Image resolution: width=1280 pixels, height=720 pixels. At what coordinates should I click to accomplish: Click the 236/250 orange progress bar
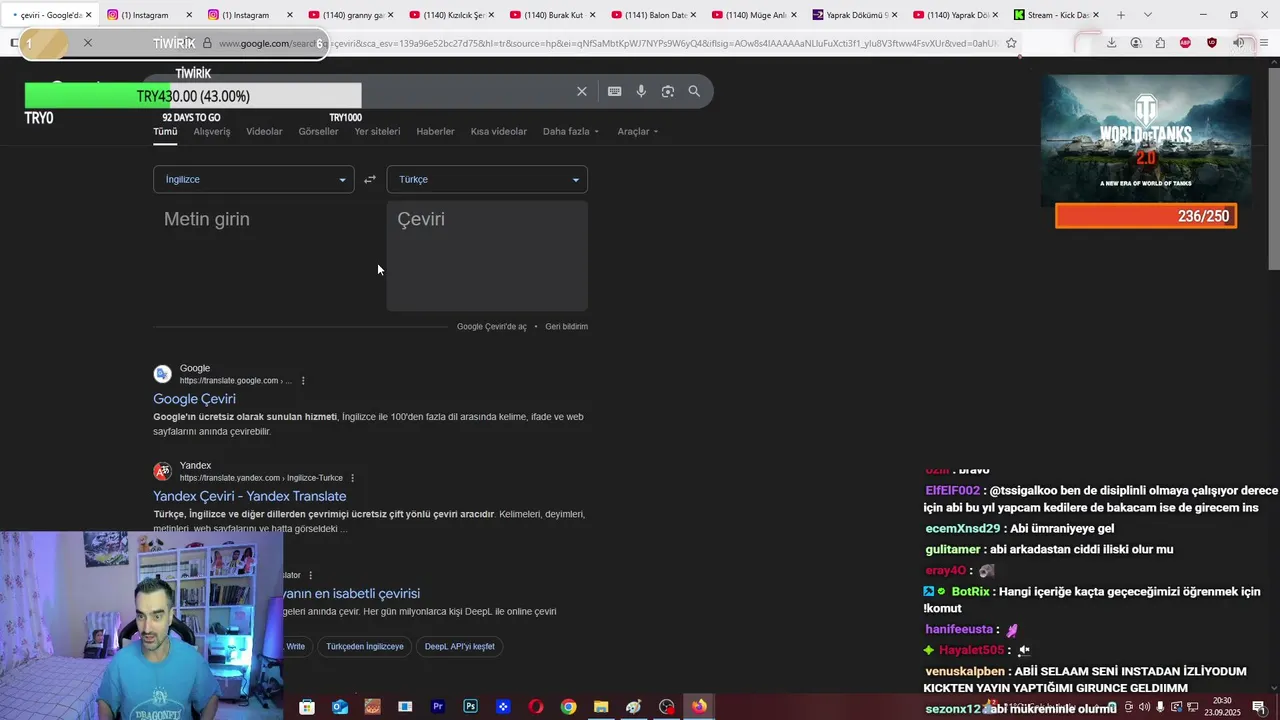click(x=1146, y=216)
